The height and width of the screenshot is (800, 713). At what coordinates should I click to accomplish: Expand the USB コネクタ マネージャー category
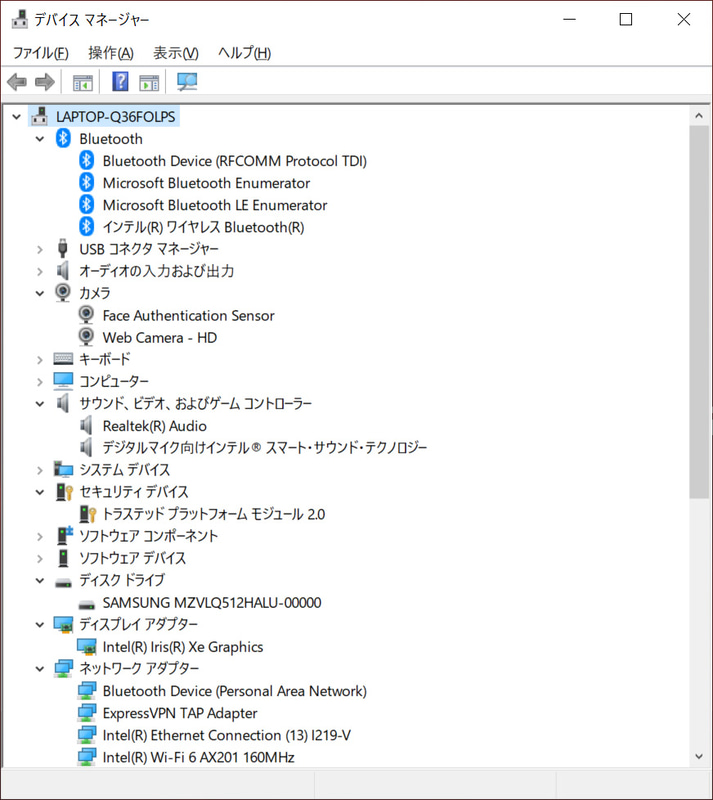40,249
